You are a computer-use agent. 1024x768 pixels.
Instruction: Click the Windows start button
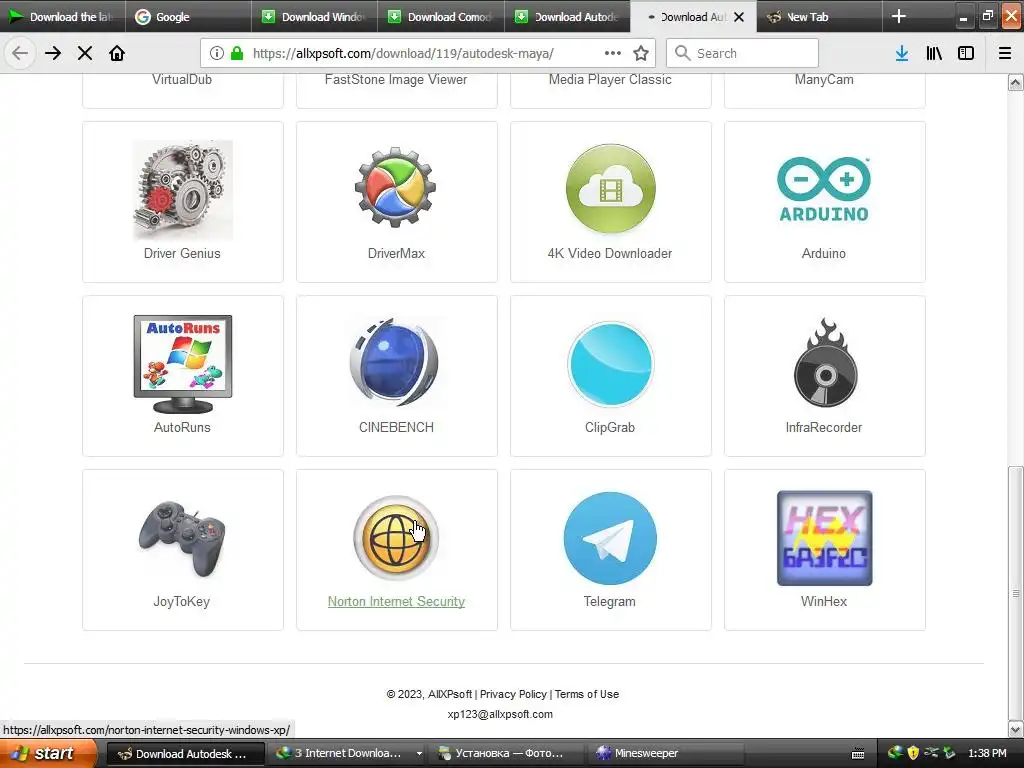[x=47, y=754]
